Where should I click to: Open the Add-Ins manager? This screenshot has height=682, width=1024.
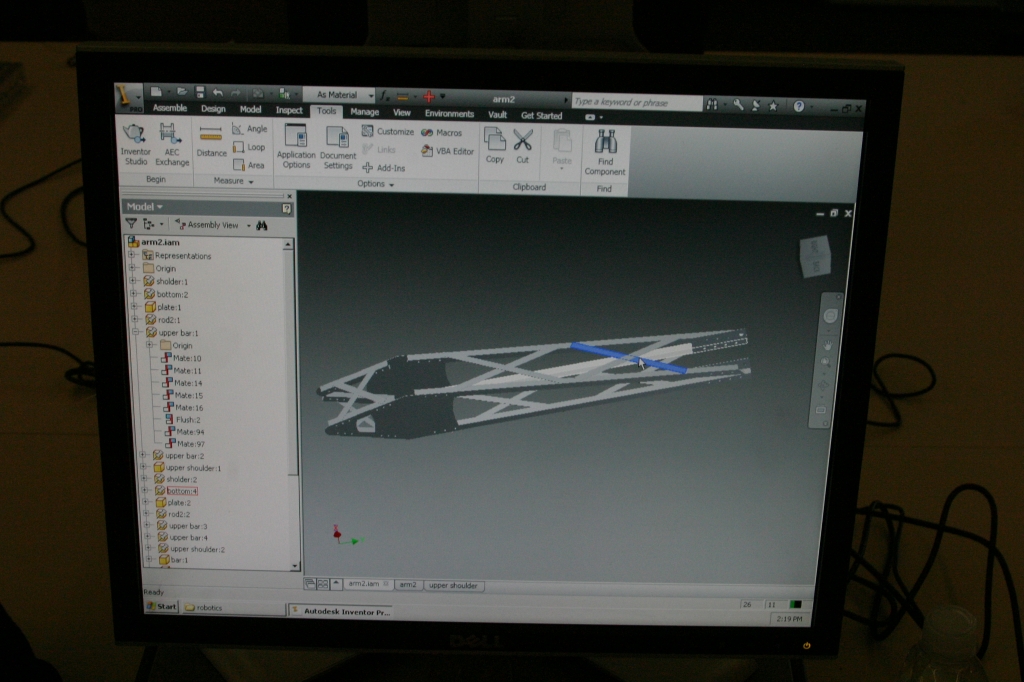point(384,168)
